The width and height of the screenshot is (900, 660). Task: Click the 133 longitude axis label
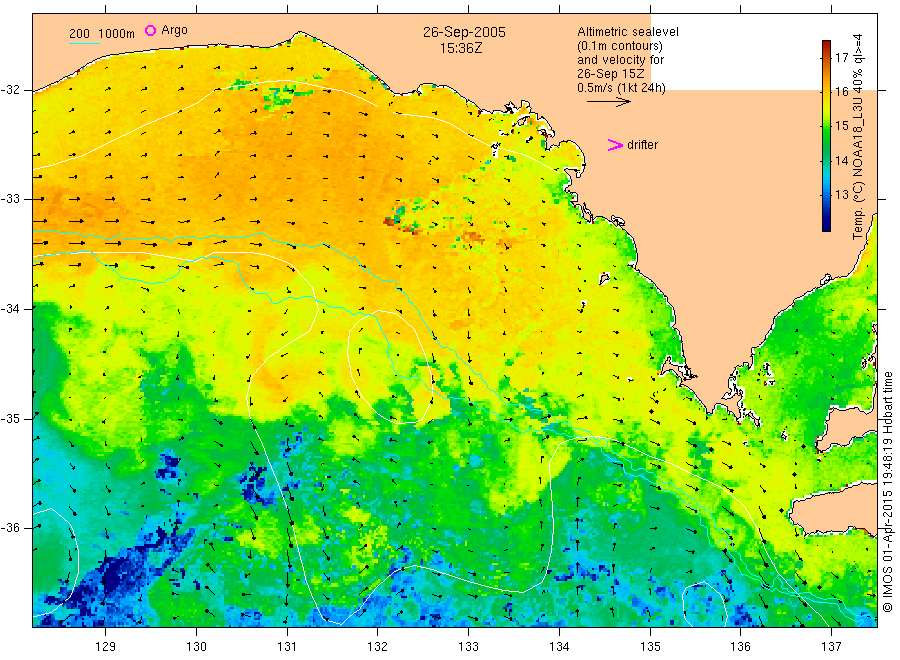[468, 647]
